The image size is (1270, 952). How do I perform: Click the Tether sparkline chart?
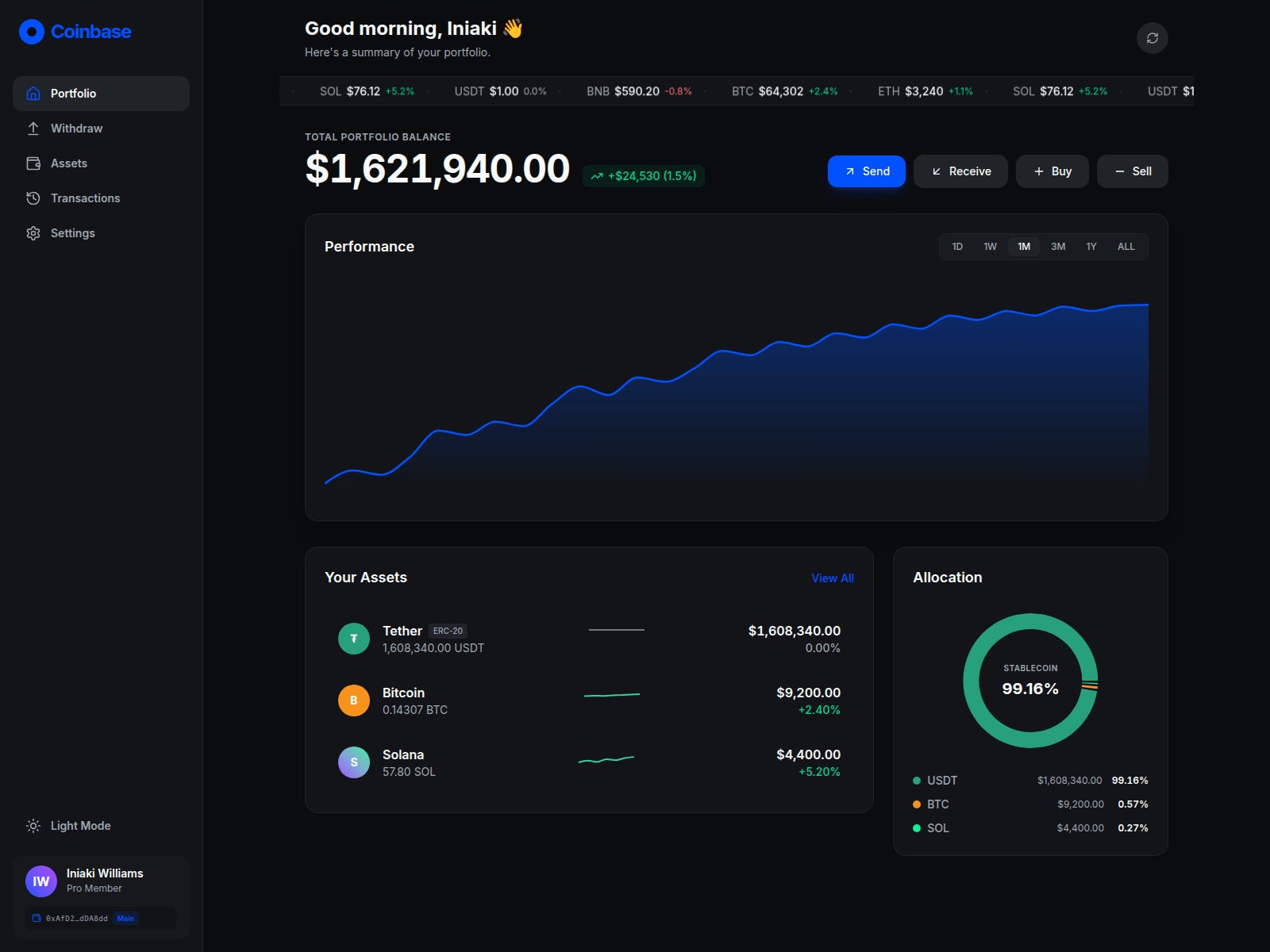click(x=617, y=630)
